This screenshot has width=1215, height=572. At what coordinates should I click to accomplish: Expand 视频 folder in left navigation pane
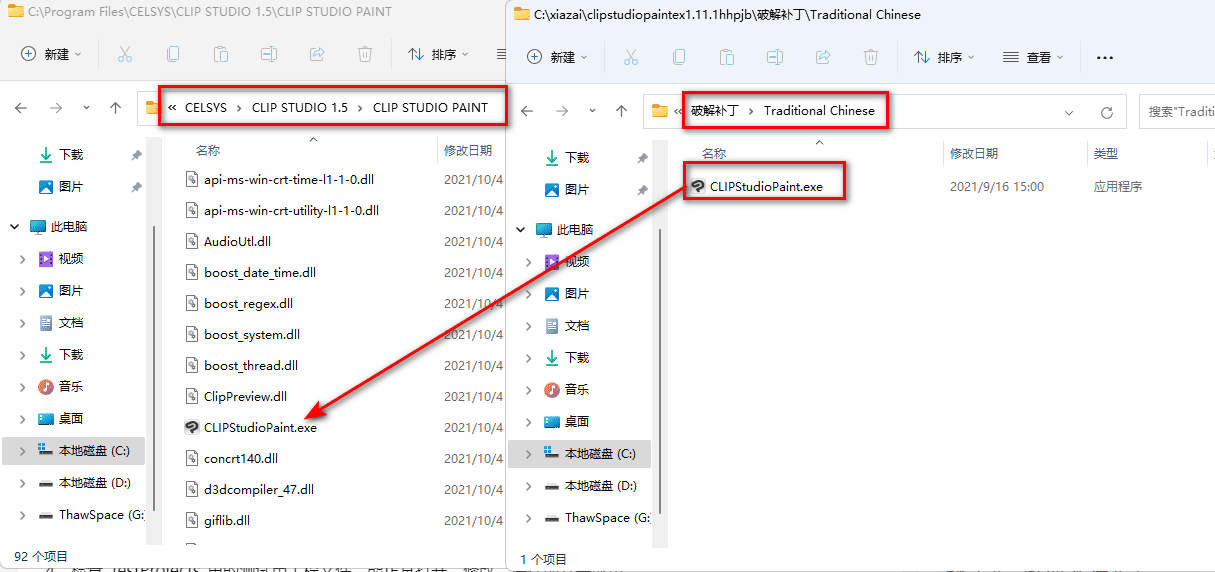coord(23,259)
